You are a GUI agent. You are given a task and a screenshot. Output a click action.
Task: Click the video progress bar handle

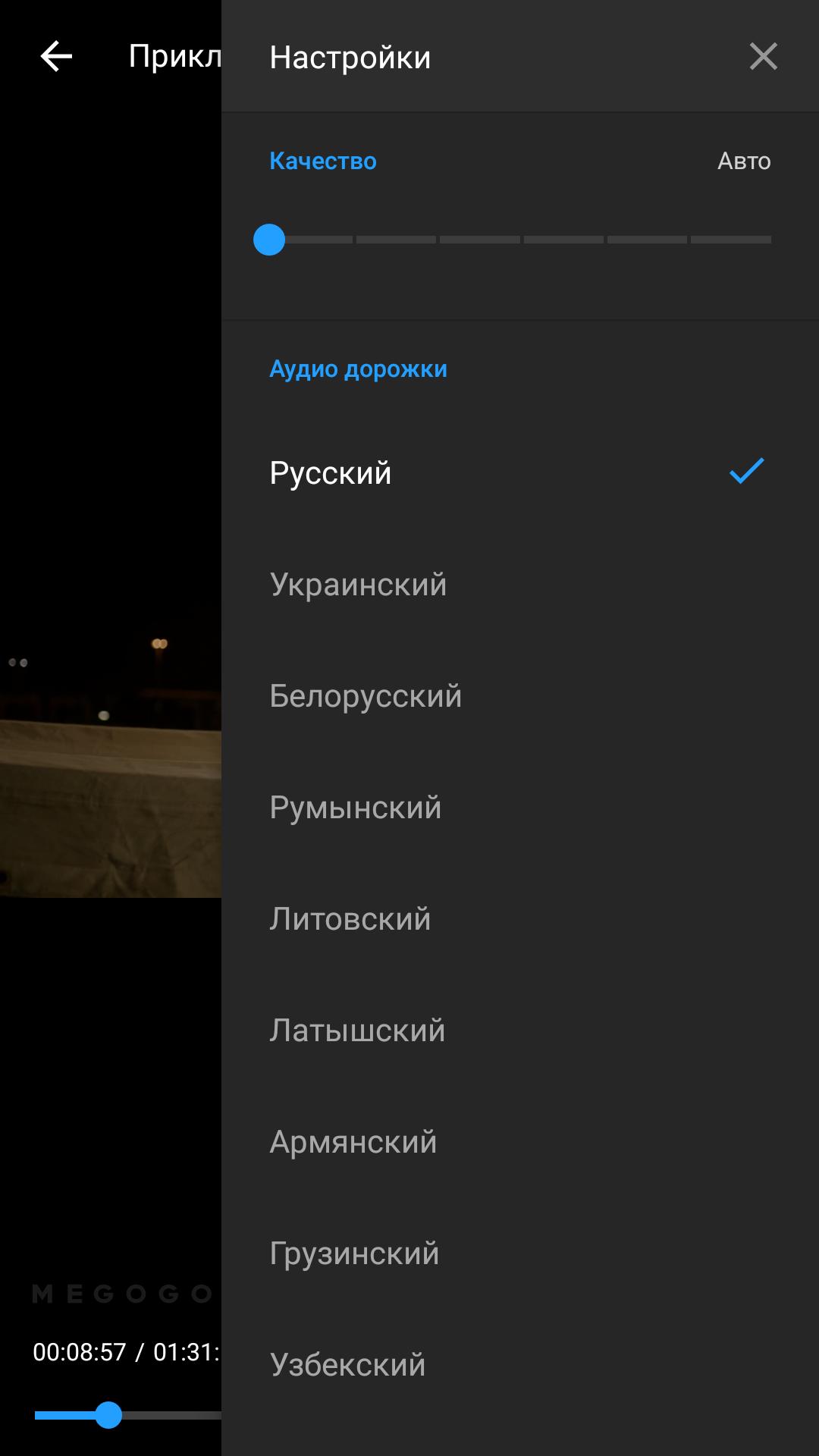pyautogui.click(x=108, y=1415)
